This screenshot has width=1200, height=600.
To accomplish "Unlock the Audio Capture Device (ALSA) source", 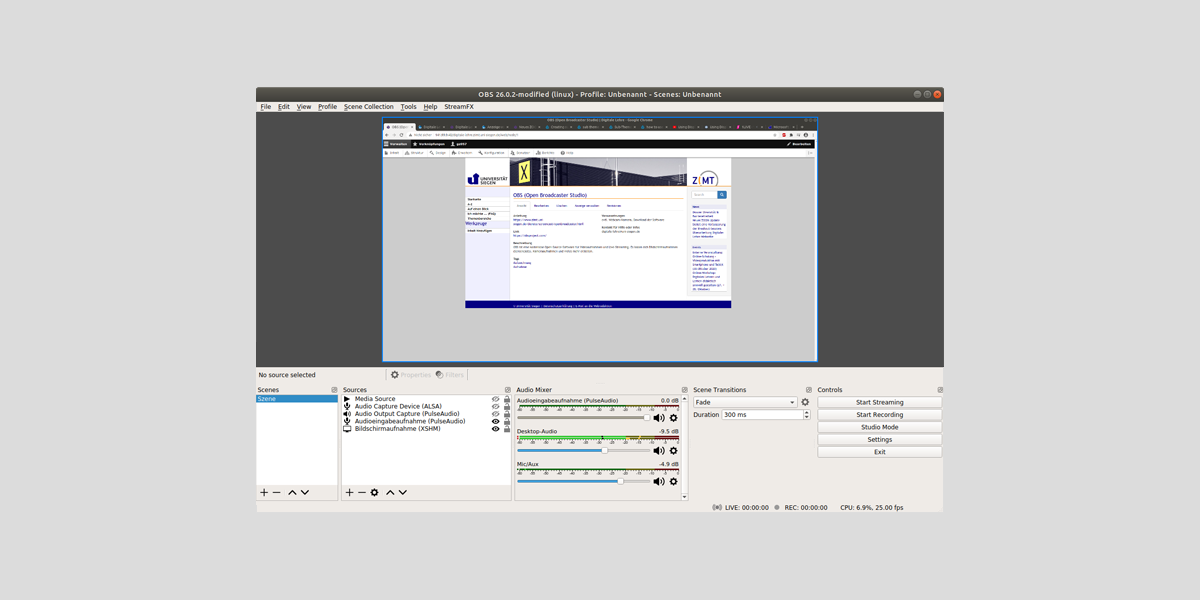I will [x=507, y=407].
